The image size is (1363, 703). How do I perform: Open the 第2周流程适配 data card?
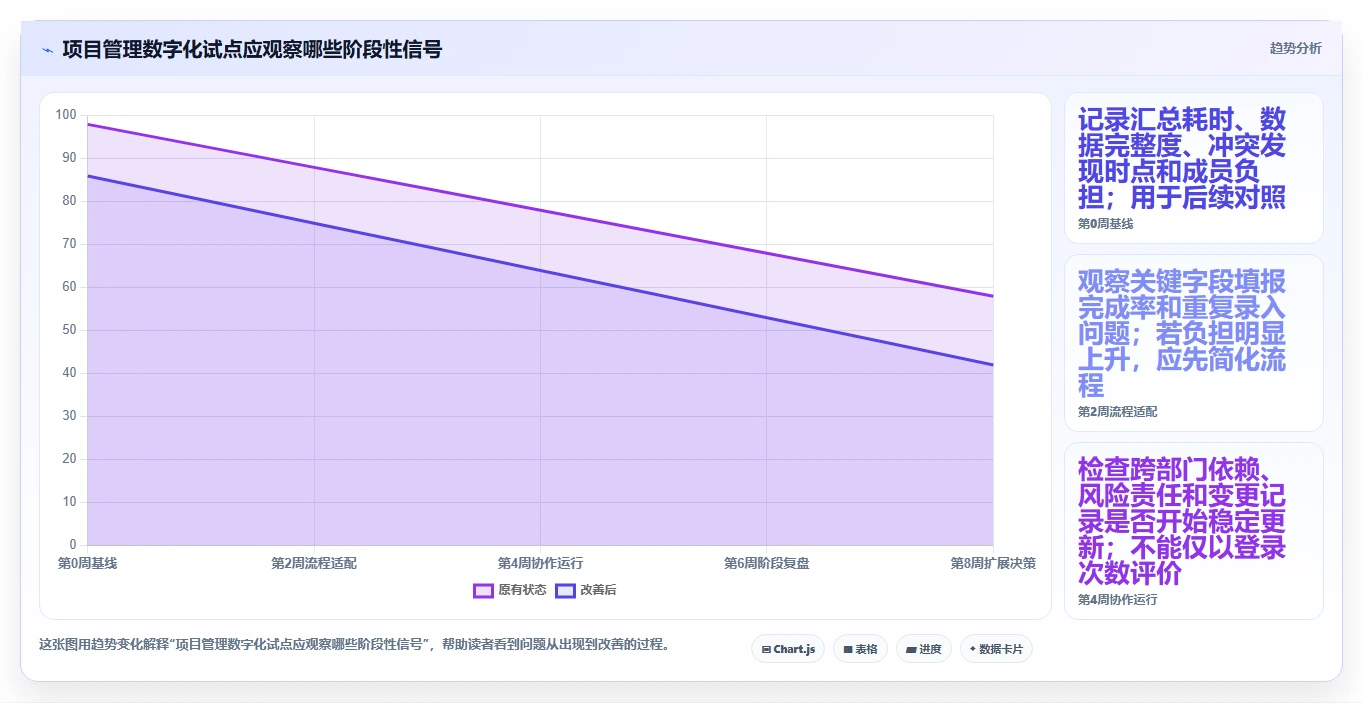[1194, 343]
